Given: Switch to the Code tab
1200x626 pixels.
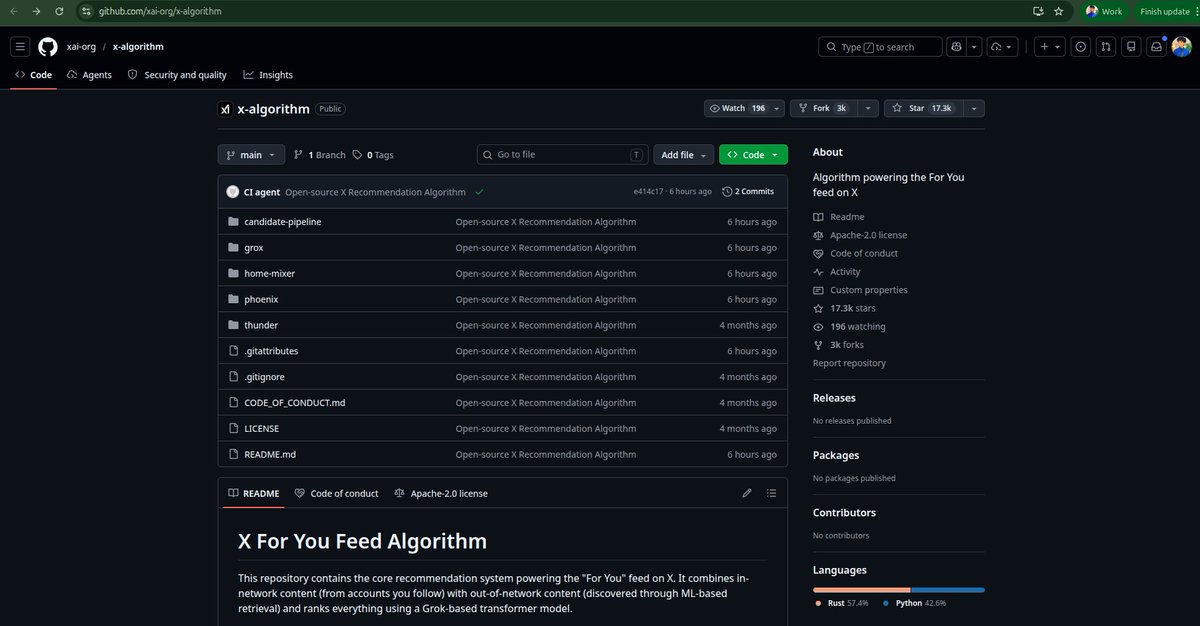Looking at the screenshot, I should pos(33,75).
